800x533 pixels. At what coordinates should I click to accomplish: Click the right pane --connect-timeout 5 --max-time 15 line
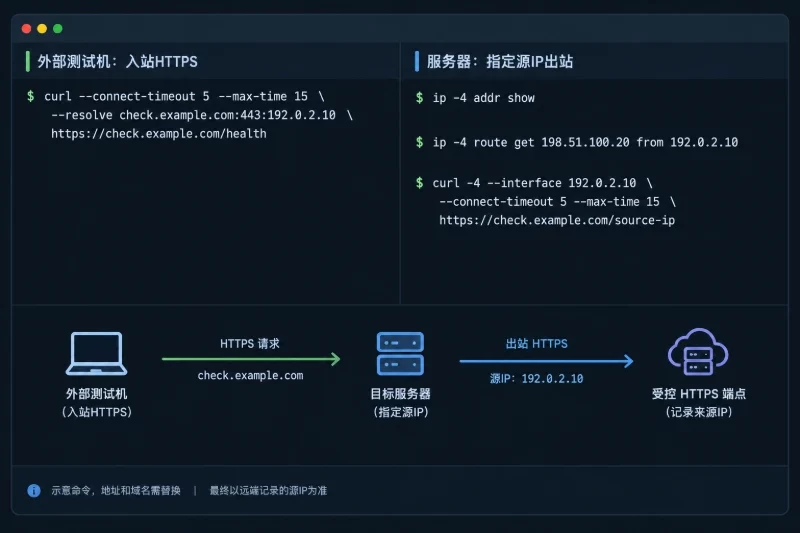558,202
